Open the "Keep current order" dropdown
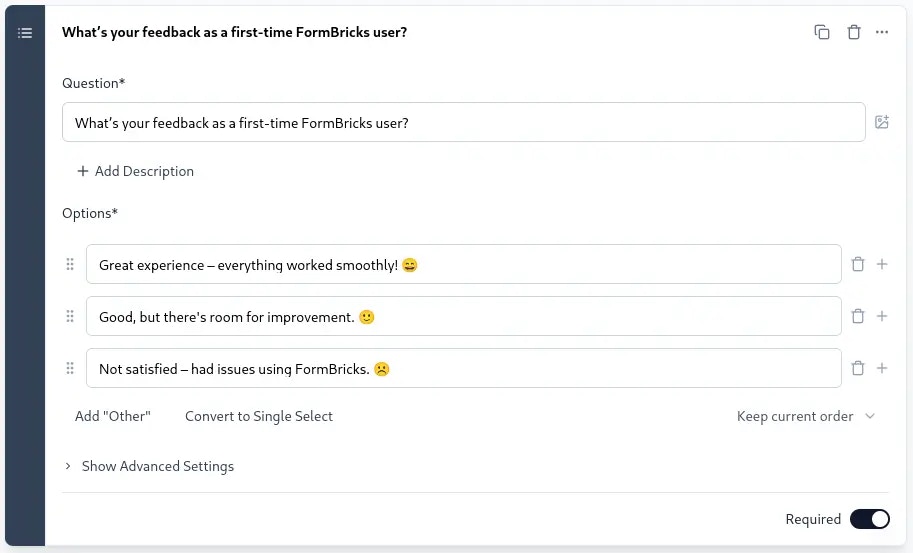The image size is (913, 553). 806,416
